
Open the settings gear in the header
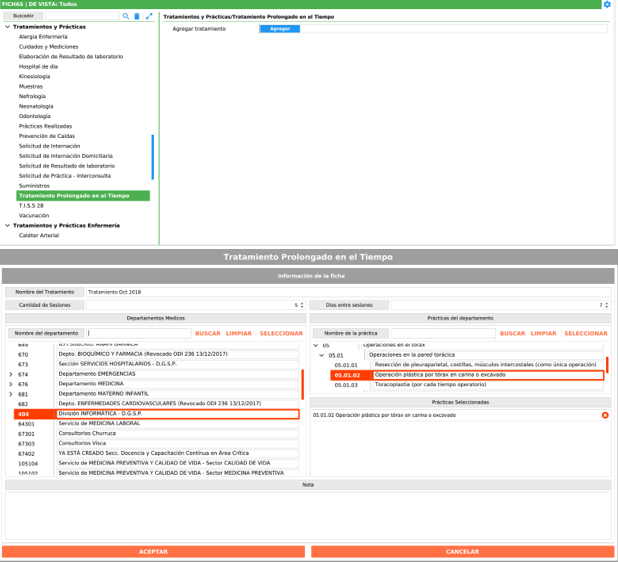[x=607, y=5]
